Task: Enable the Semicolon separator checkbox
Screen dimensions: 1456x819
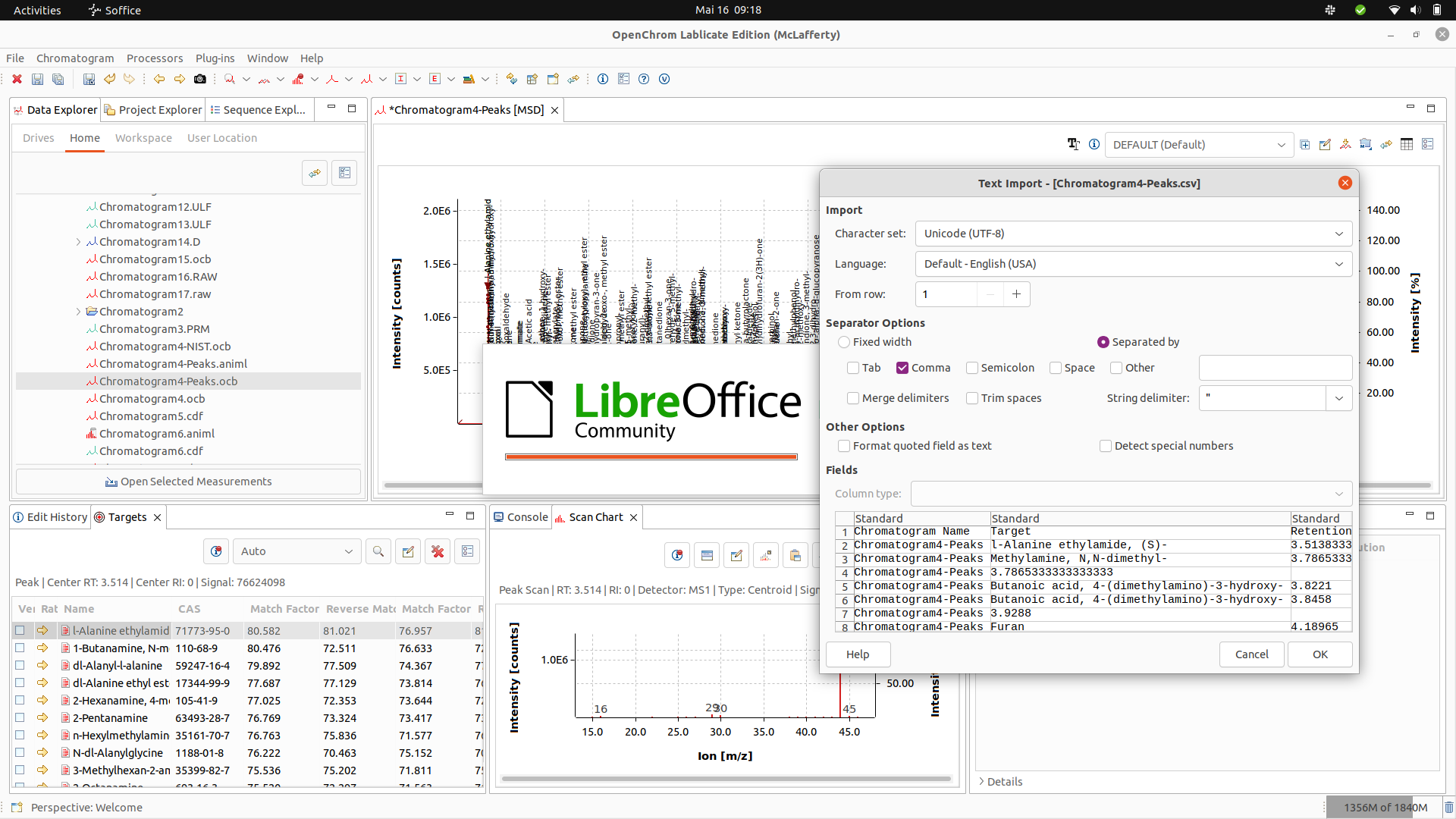Action: 973,368
